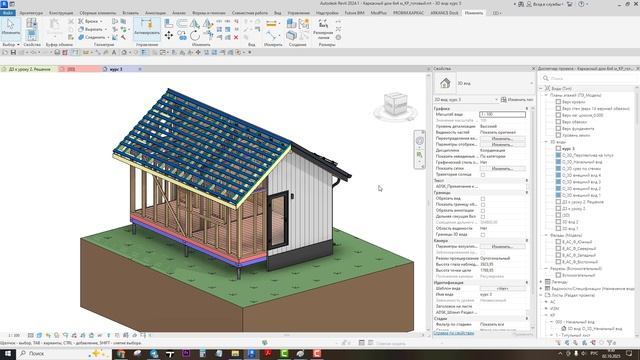Screen dimensions: 640x360
Task: Click the red Delete X icon
Action: (x=236, y=37)
